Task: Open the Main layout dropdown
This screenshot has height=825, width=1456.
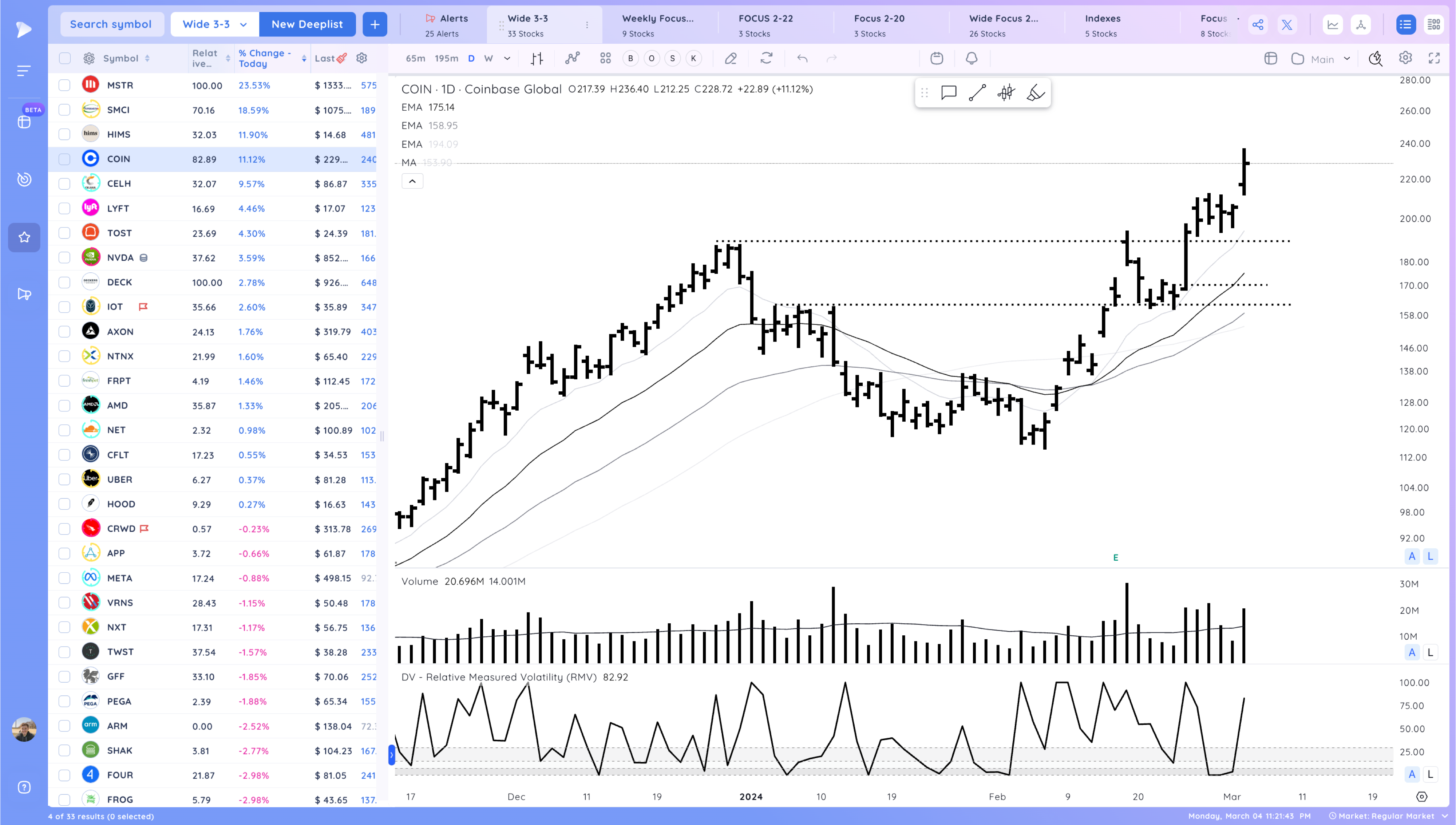Action: click(x=1322, y=59)
